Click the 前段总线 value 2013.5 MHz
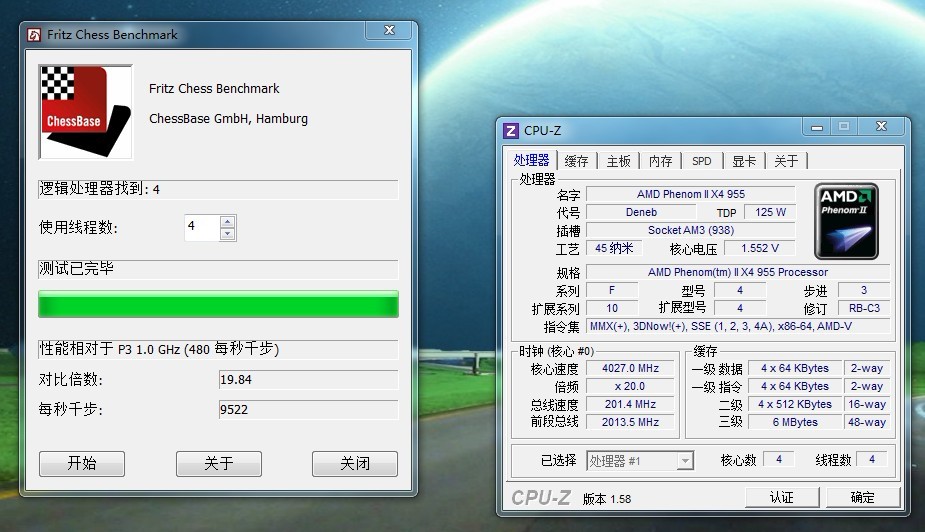The height and width of the screenshot is (532, 925). click(x=630, y=422)
